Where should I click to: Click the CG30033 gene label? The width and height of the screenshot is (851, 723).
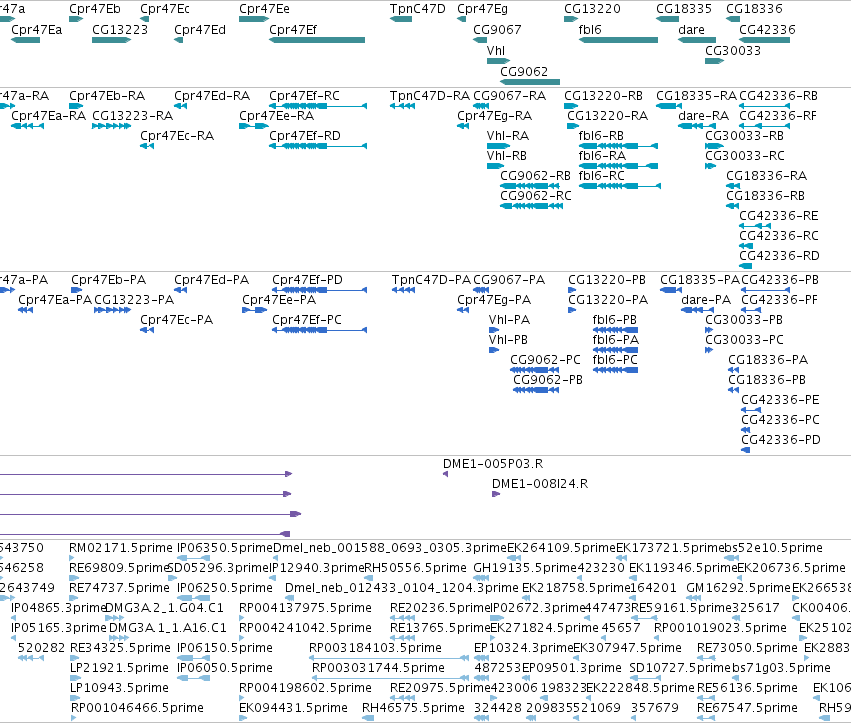coord(733,50)
